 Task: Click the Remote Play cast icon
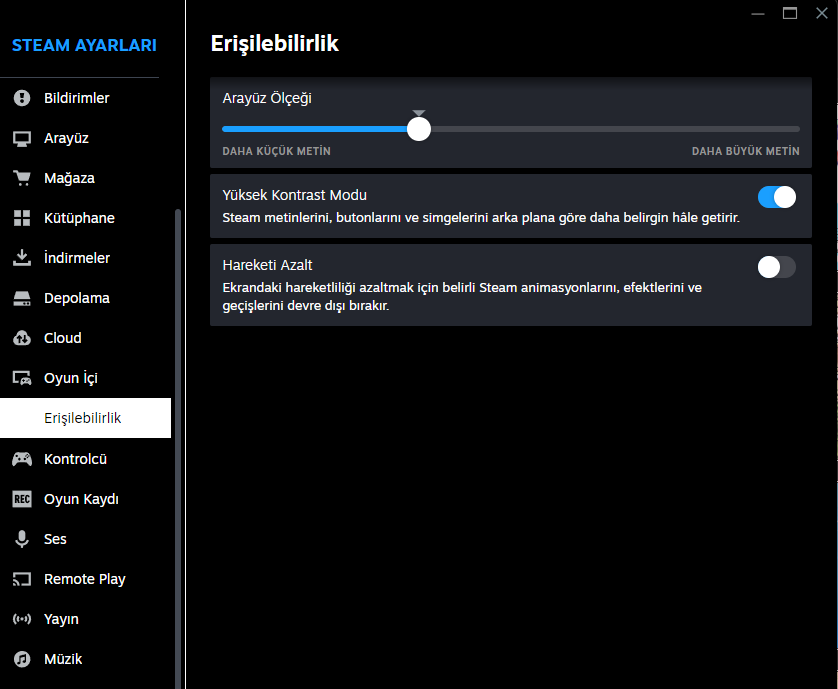click(x=22, y=579)
